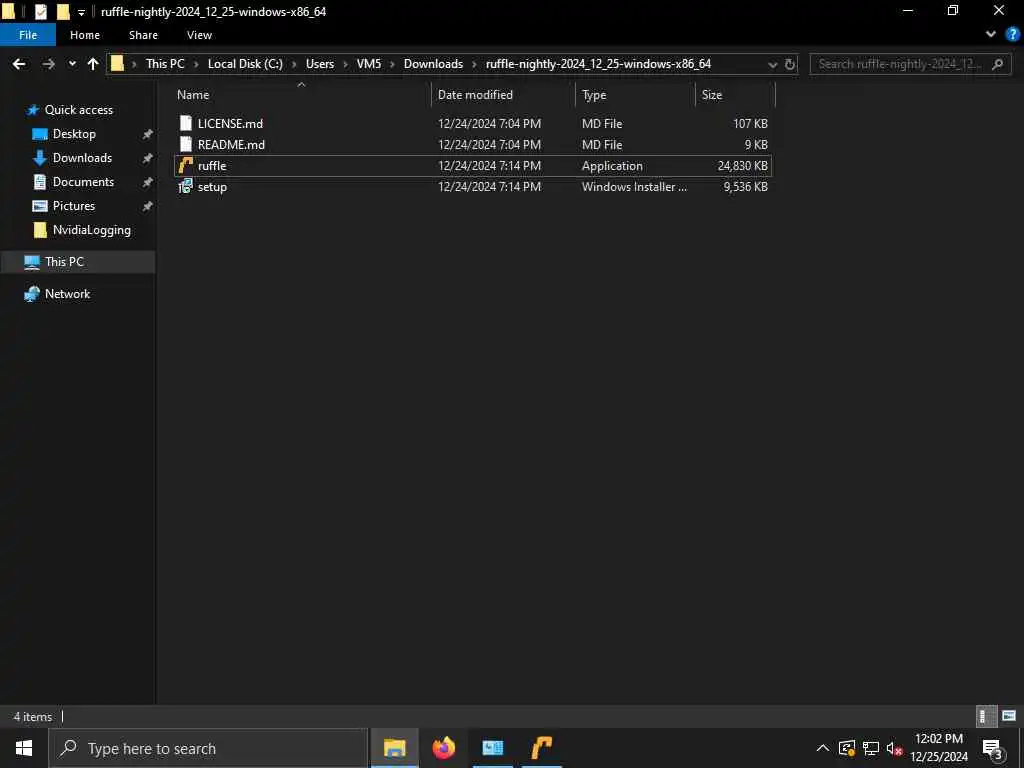
Task: Open Desktop in Quick access
Action: coord(74,134)
